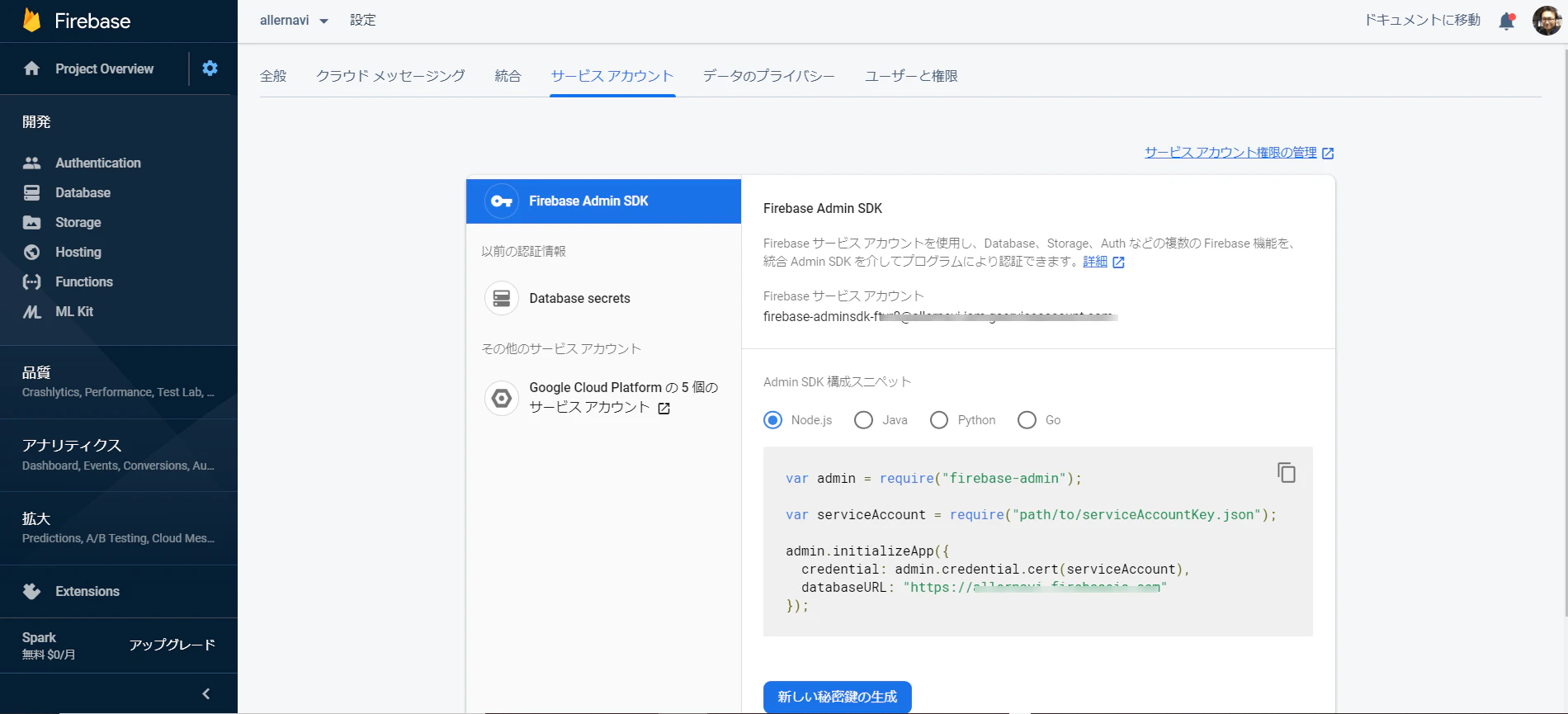Open project settings gear icon
This screenshot has height=714, width=1568.
(210, 69)
